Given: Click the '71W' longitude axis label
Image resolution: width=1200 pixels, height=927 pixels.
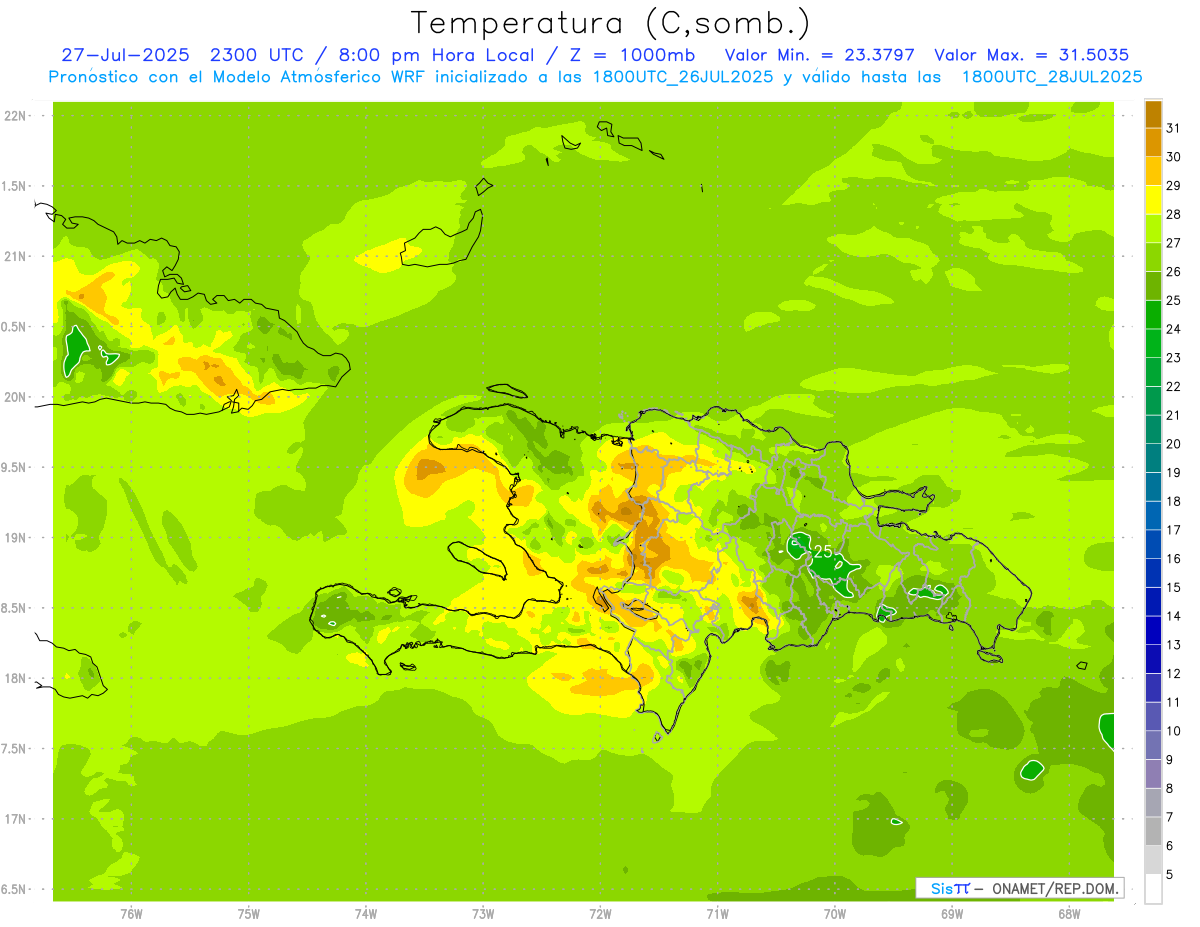Looking at the screenshot, I should click(717, 914).
